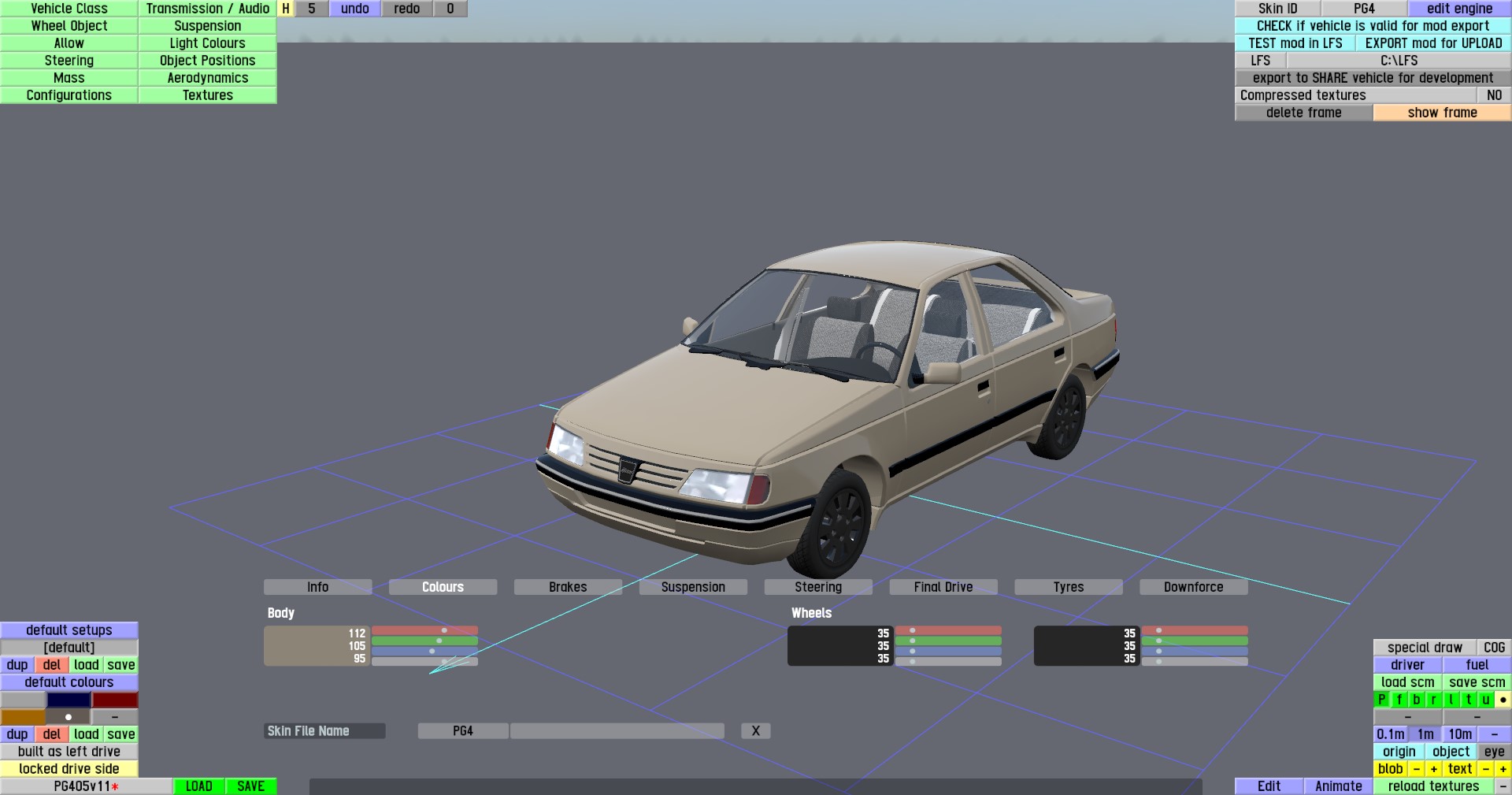Viewport: 1512px width, 795px height.
Task: Open the Object Positions menu
Action: [x=208, y=61]
